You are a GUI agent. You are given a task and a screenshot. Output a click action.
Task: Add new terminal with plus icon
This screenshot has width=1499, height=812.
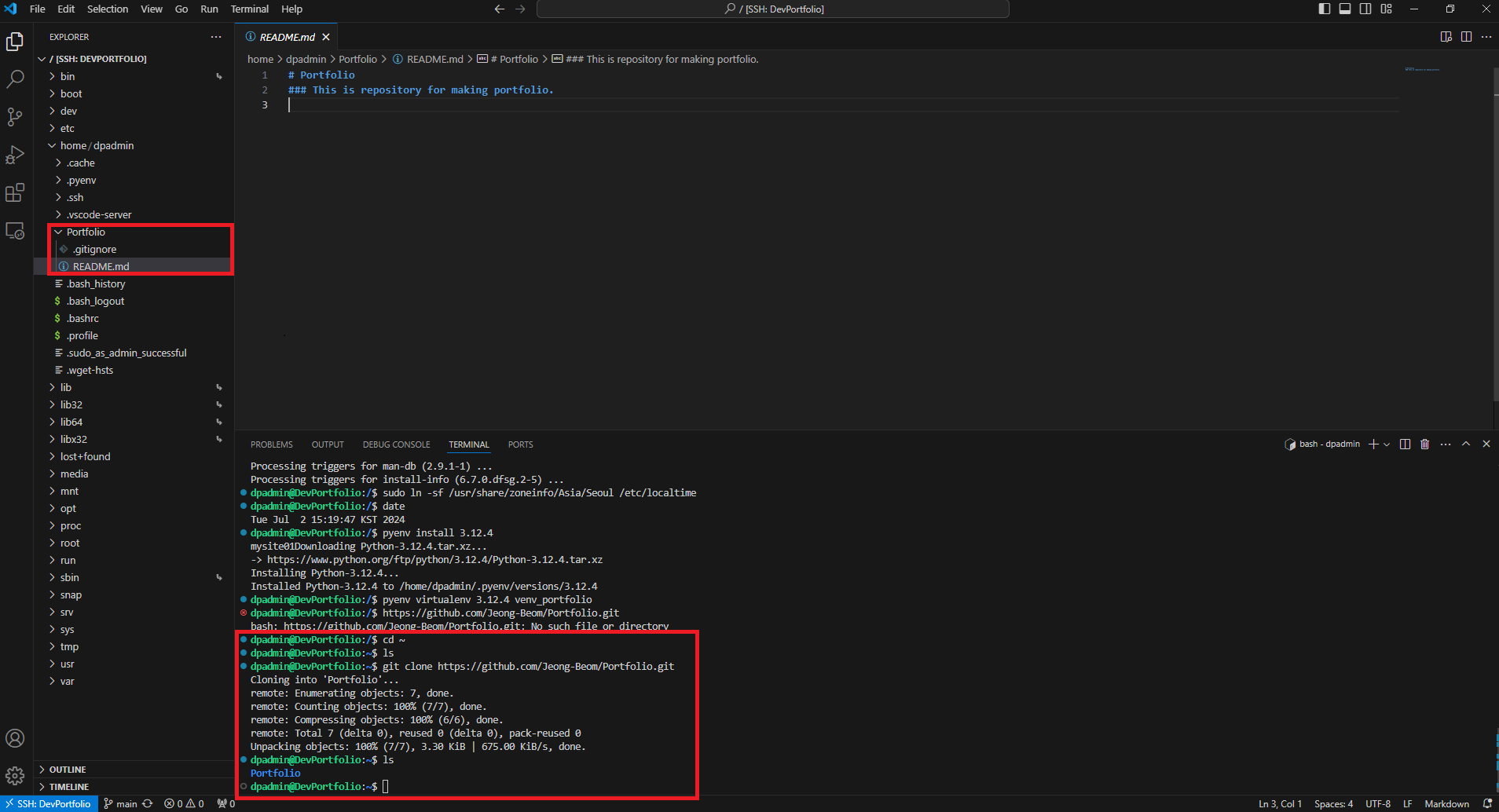[1373, 444]
